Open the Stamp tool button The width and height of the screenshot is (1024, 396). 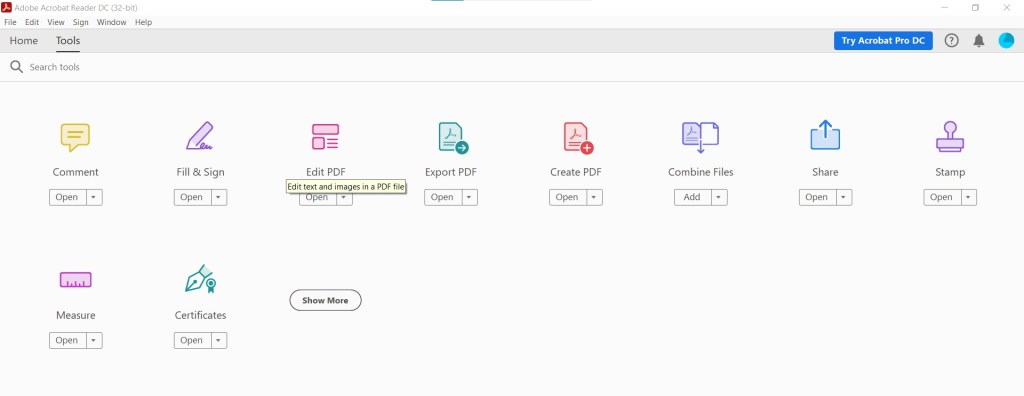click(x=943, y=197)
